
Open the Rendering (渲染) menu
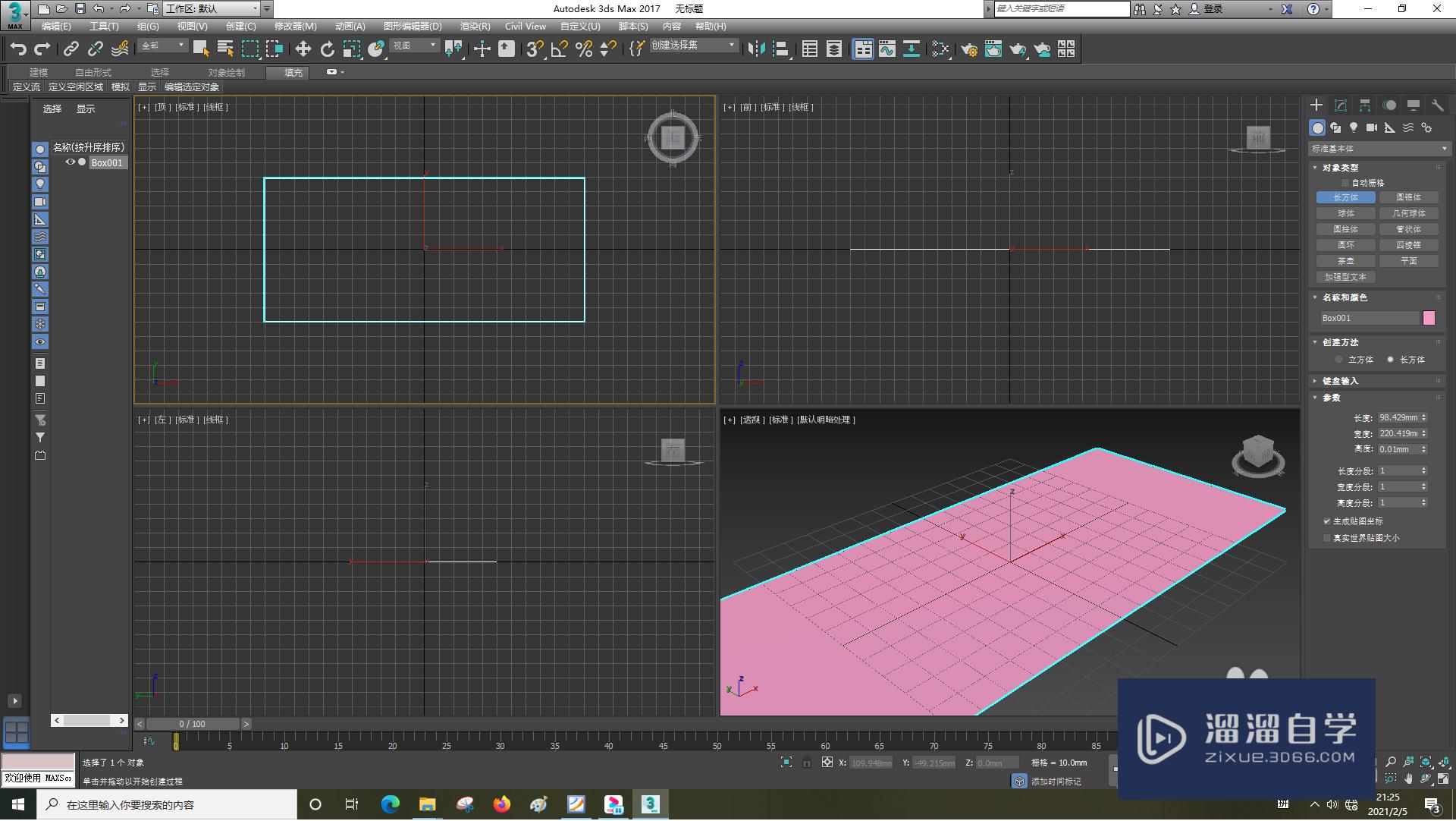click(x=475, y=27)
